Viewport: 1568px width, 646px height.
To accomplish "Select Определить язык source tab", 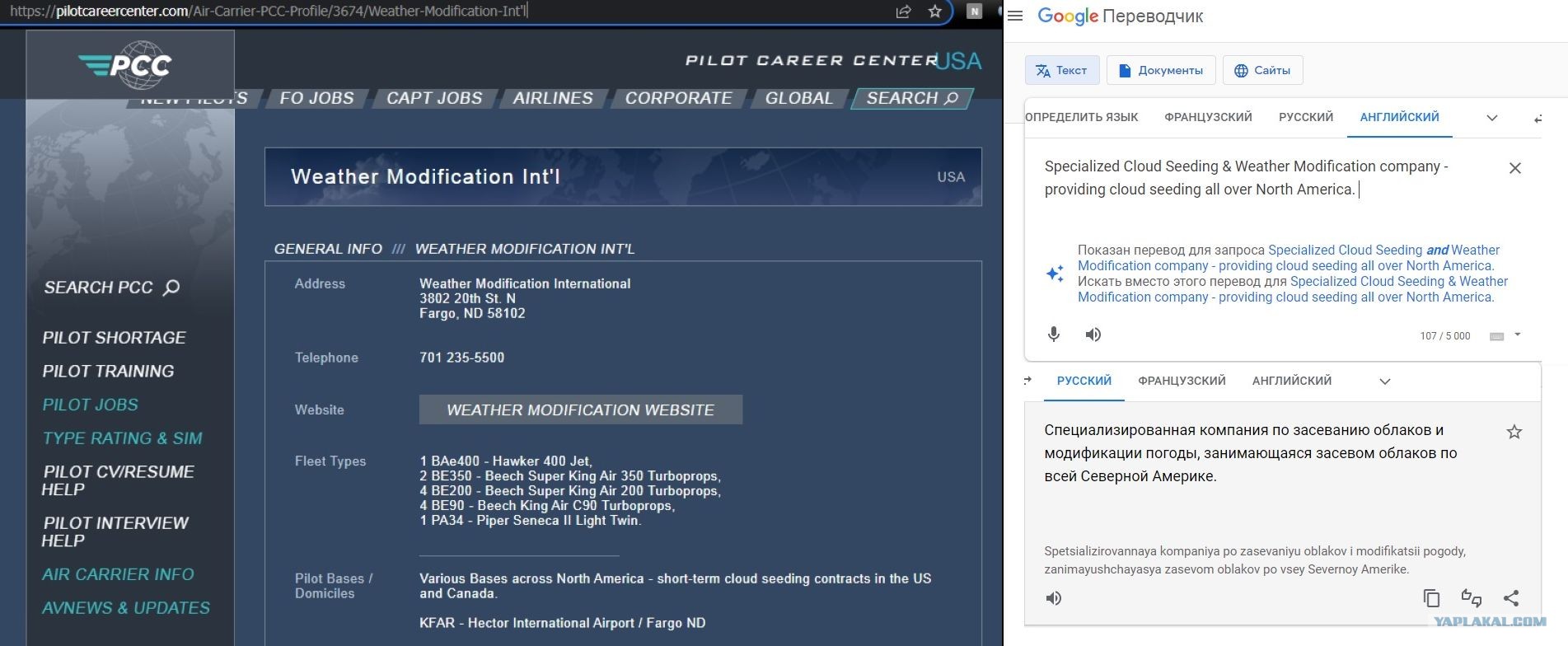I will coord(1081,117).
